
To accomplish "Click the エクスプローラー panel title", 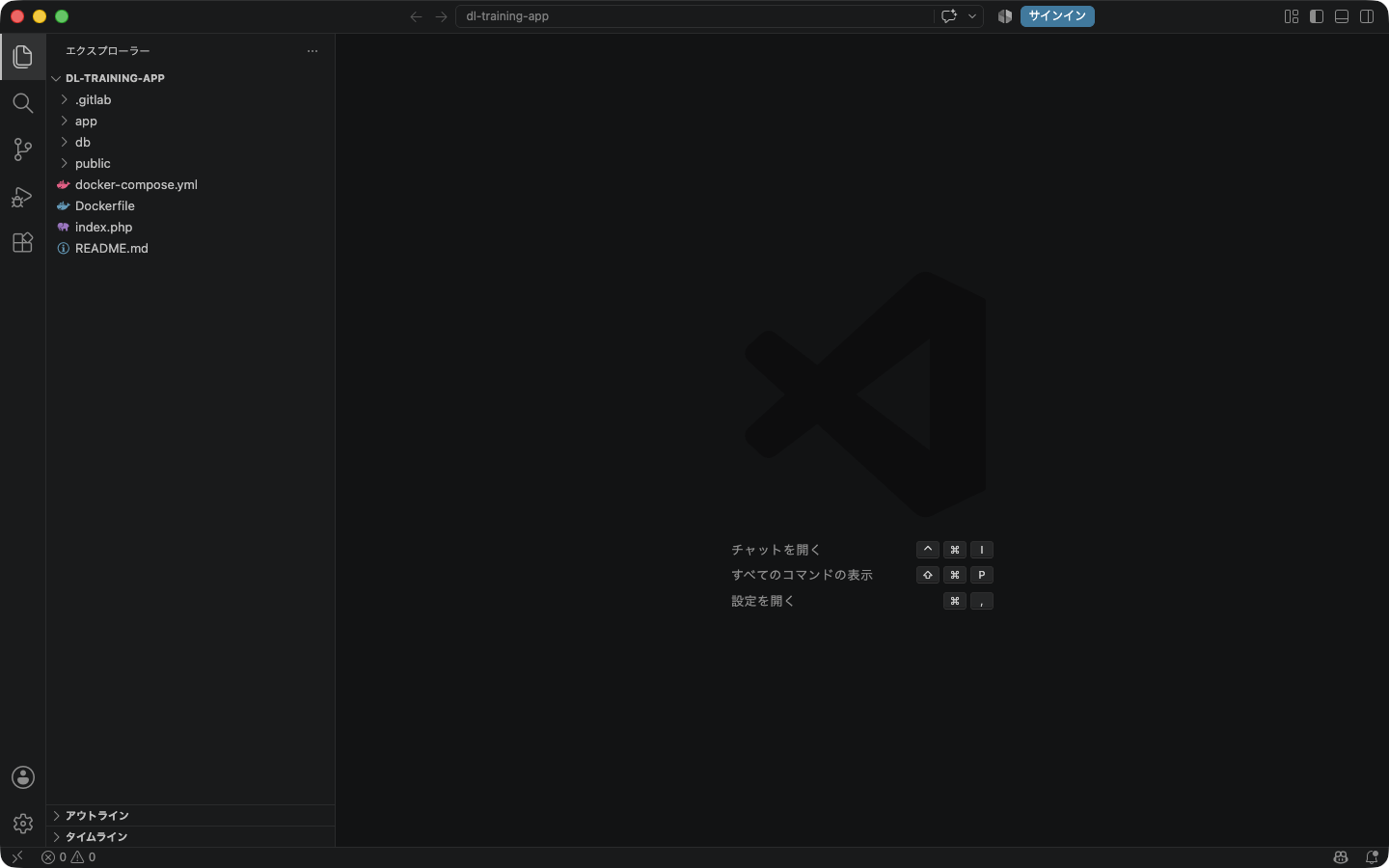I will click(108, 51).
